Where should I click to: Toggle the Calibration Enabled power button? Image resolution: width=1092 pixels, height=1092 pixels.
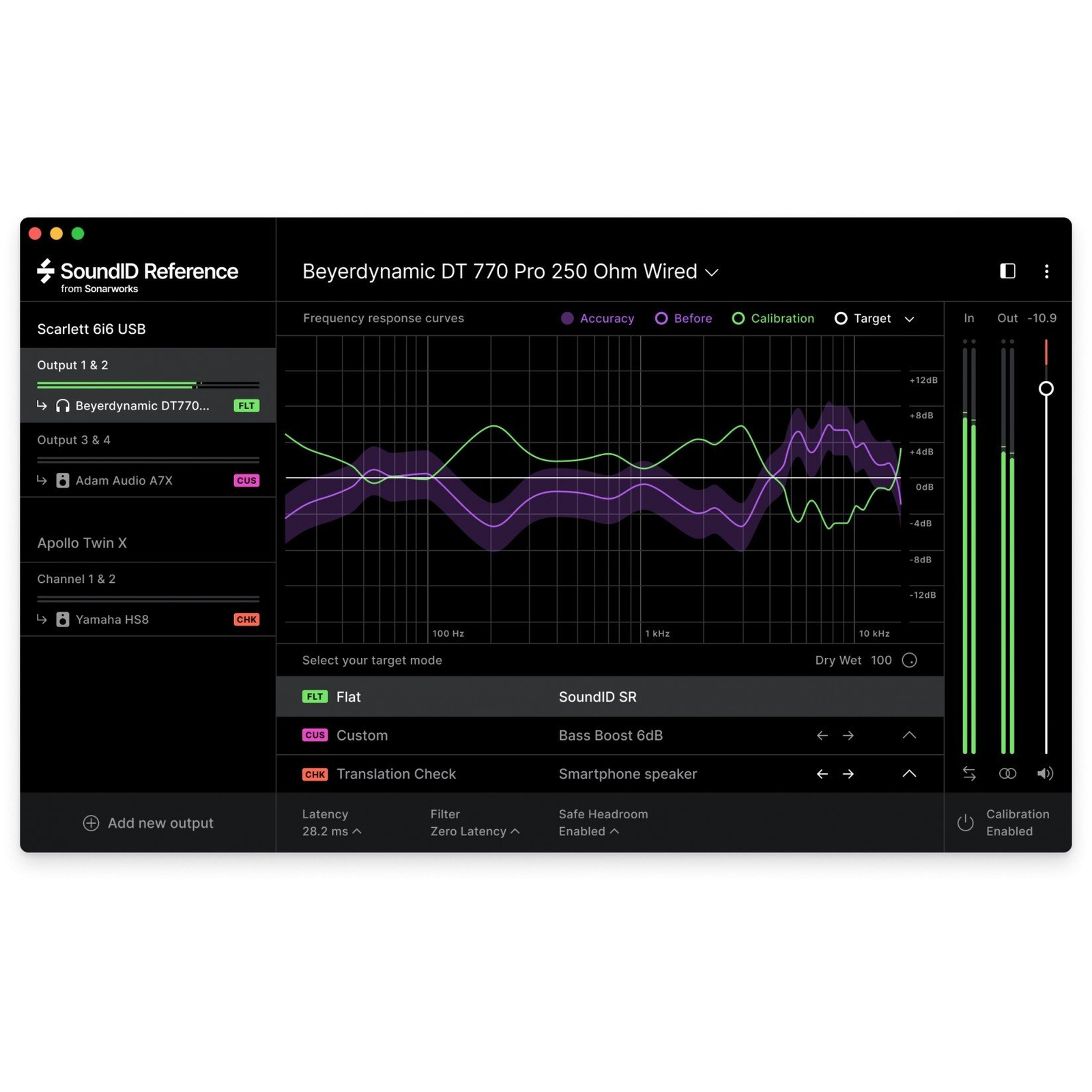[965, 822]
